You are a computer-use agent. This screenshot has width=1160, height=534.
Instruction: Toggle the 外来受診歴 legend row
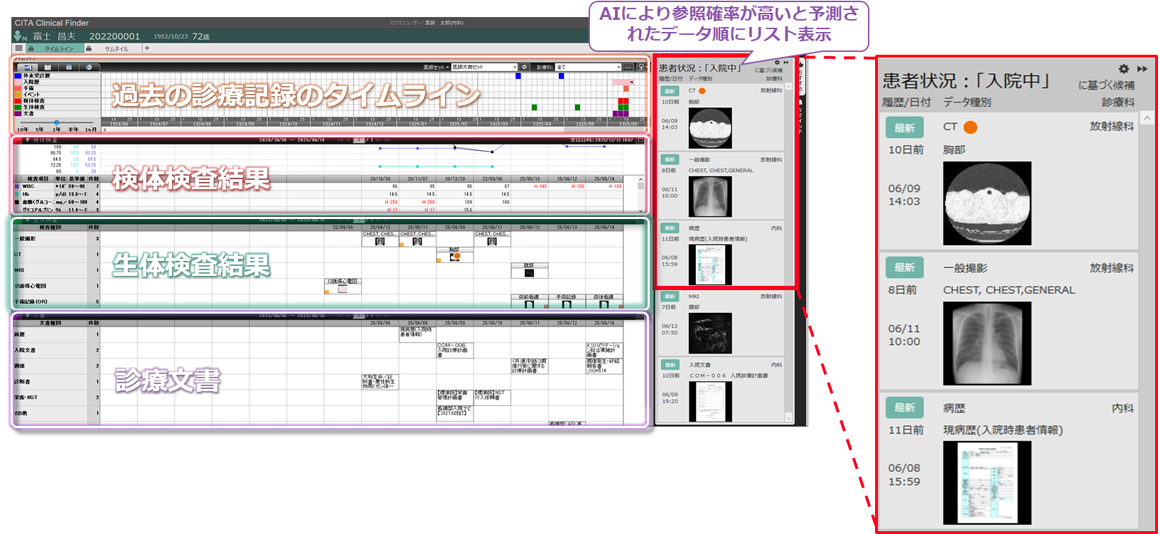pos(38,76)
